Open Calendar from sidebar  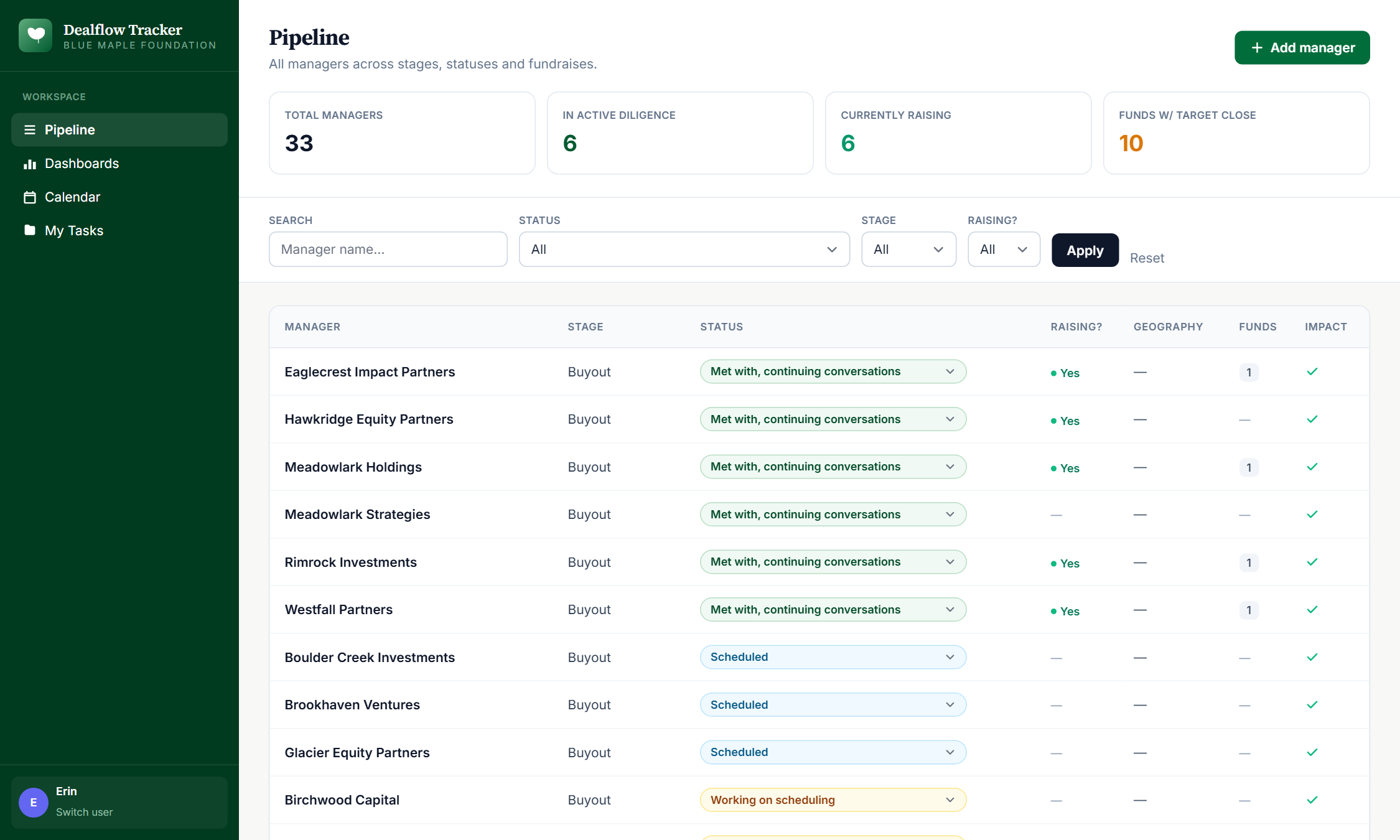[119, 197]
